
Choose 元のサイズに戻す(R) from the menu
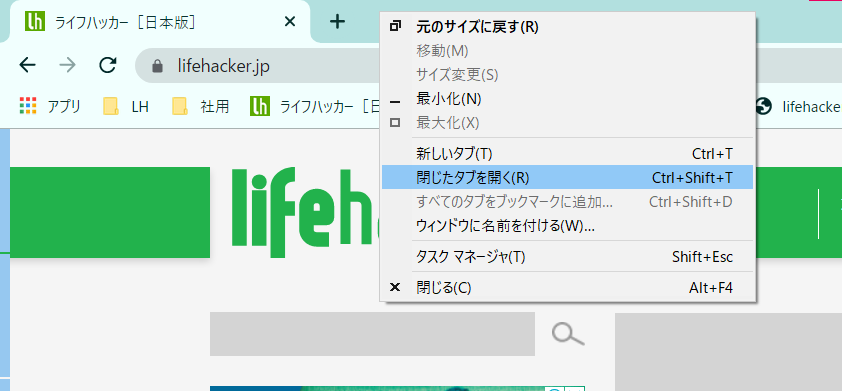[567, 27]
